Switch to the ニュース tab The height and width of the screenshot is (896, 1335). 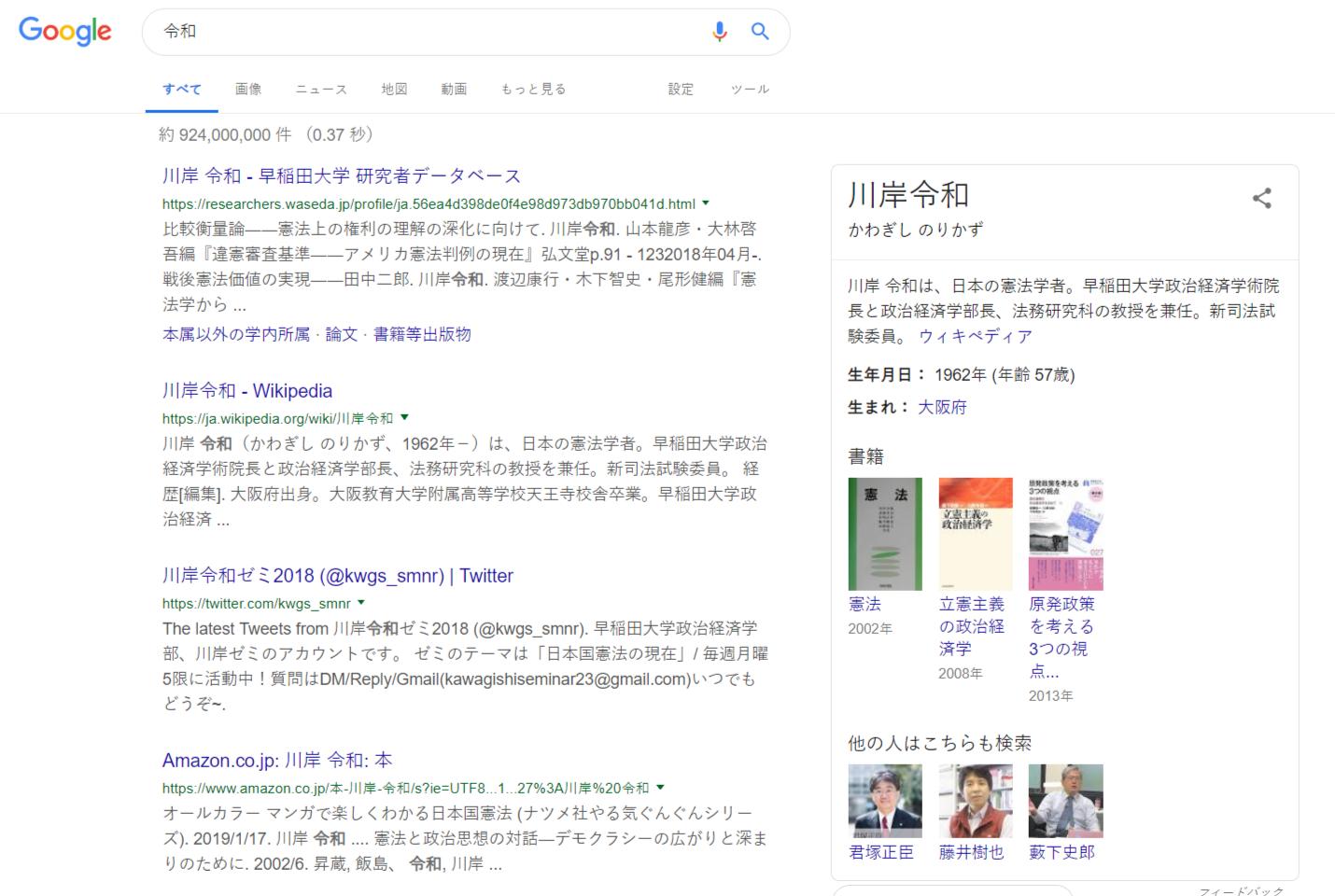coord(321,89)
